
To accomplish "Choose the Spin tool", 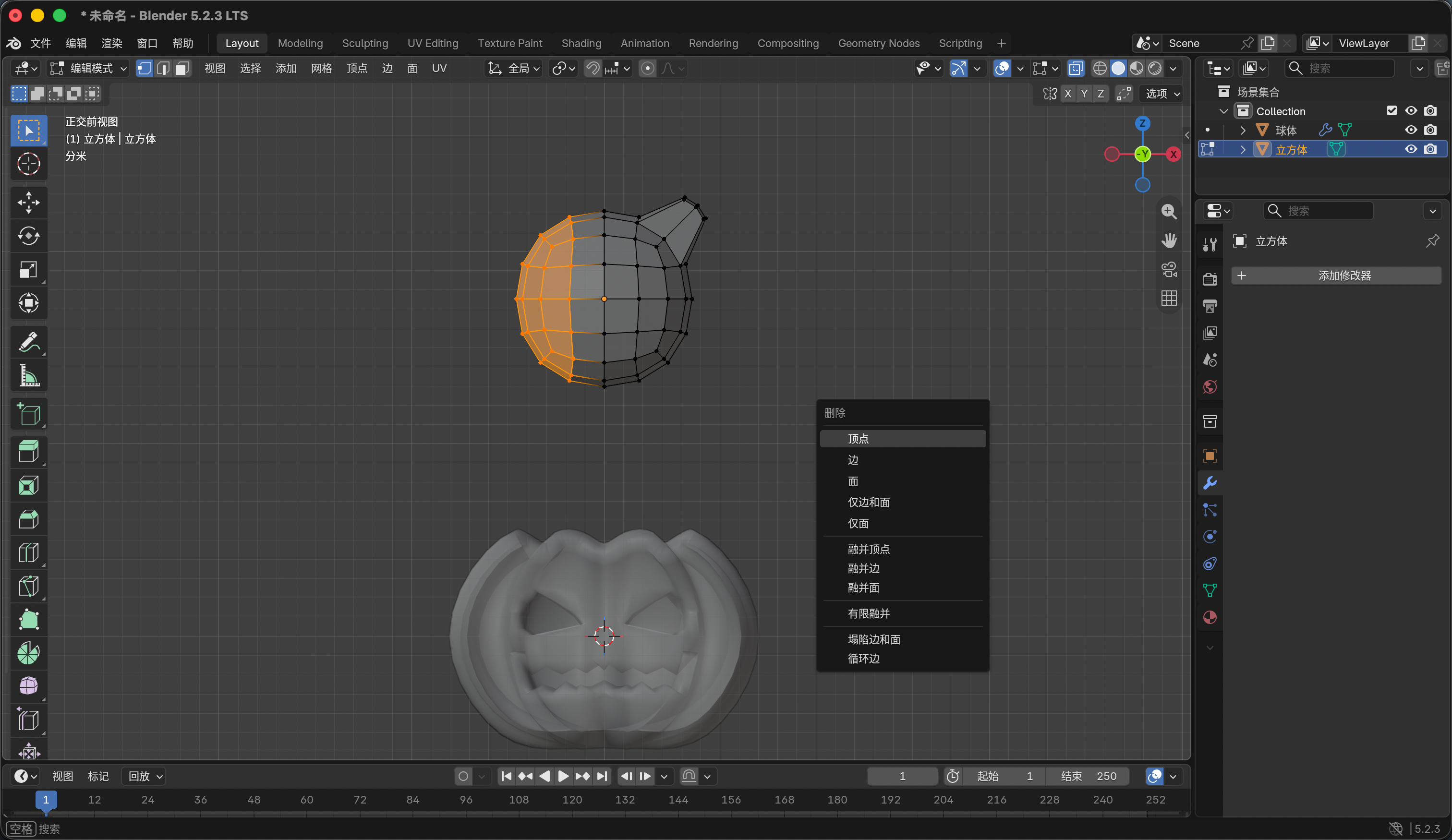I will click(29, 653).
